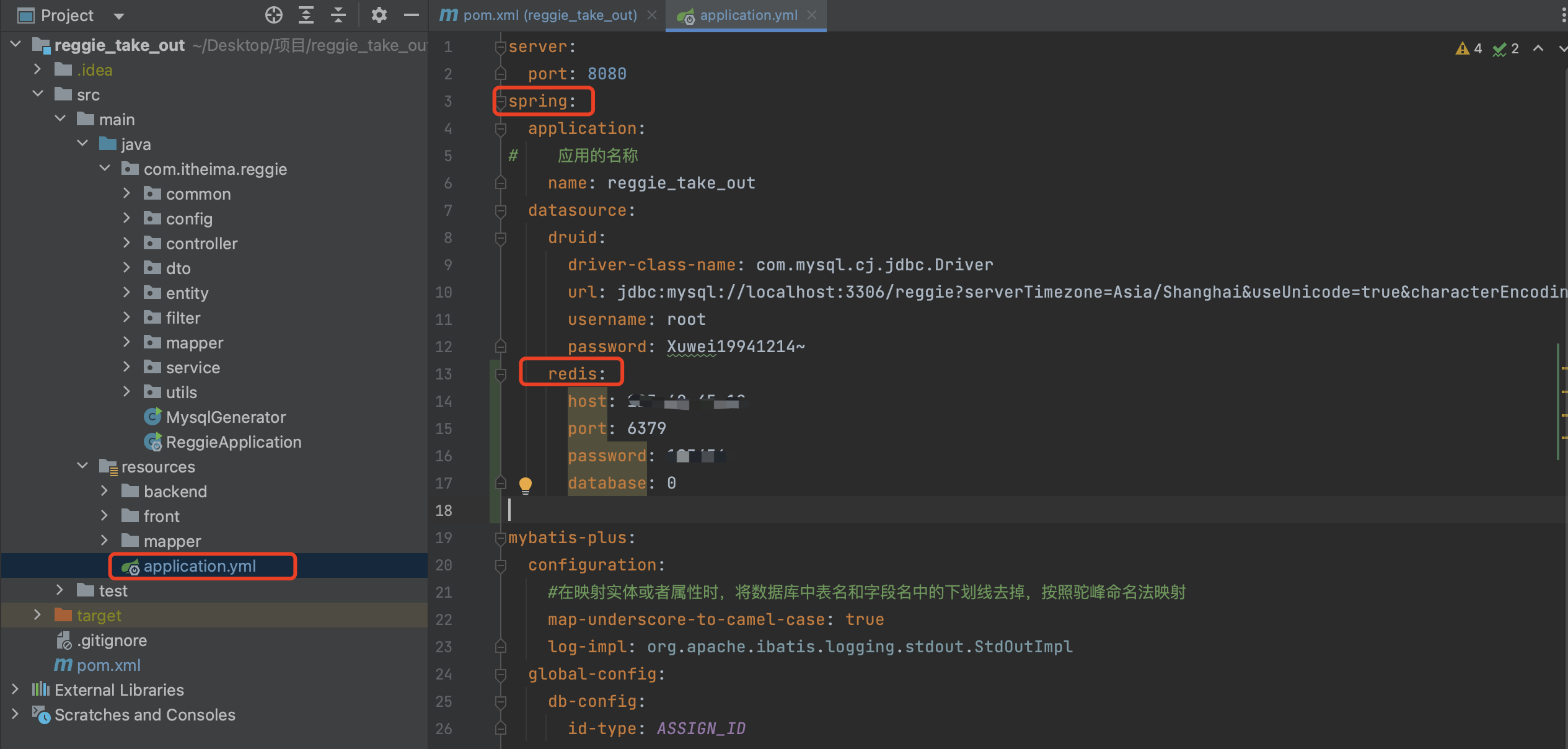Collapse the resources folder
The height and width of the screenshot is (749, 1568).
[82, 466]
